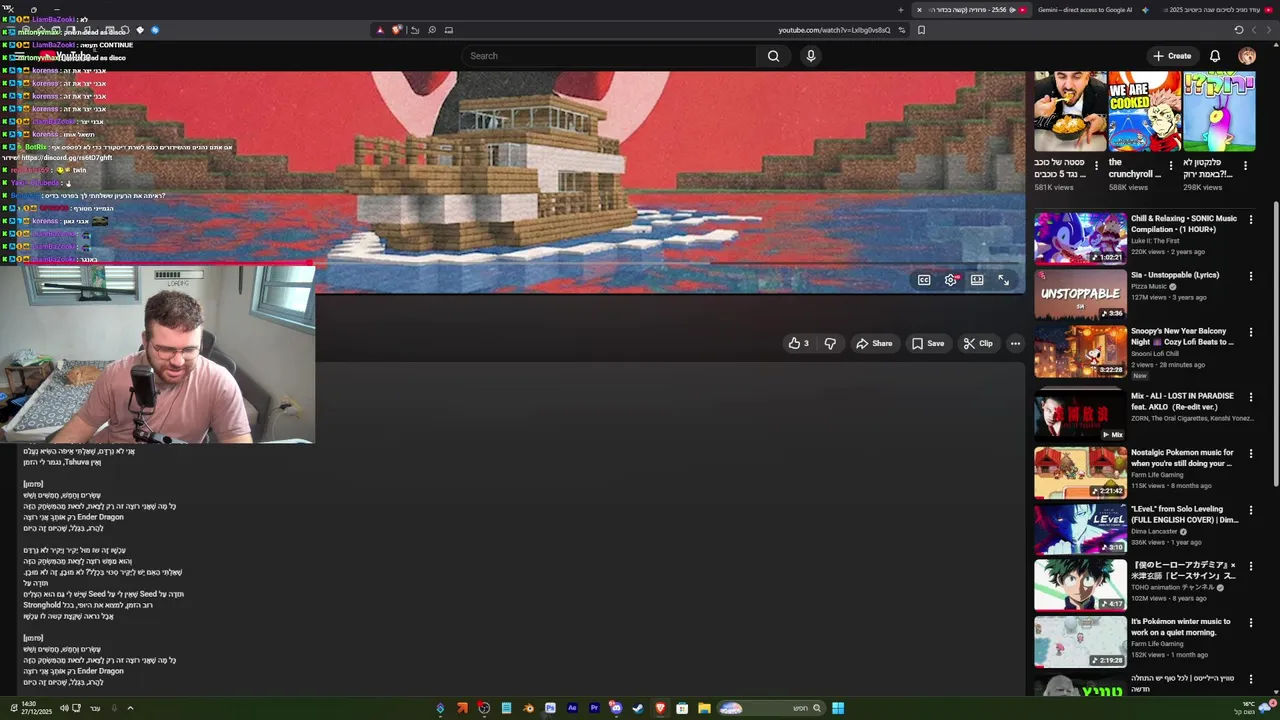Image resolution: width=1280 pixels, height=720 pixels.
Task: Click the Luke II: The First channel name
Action: [1155, 241]
